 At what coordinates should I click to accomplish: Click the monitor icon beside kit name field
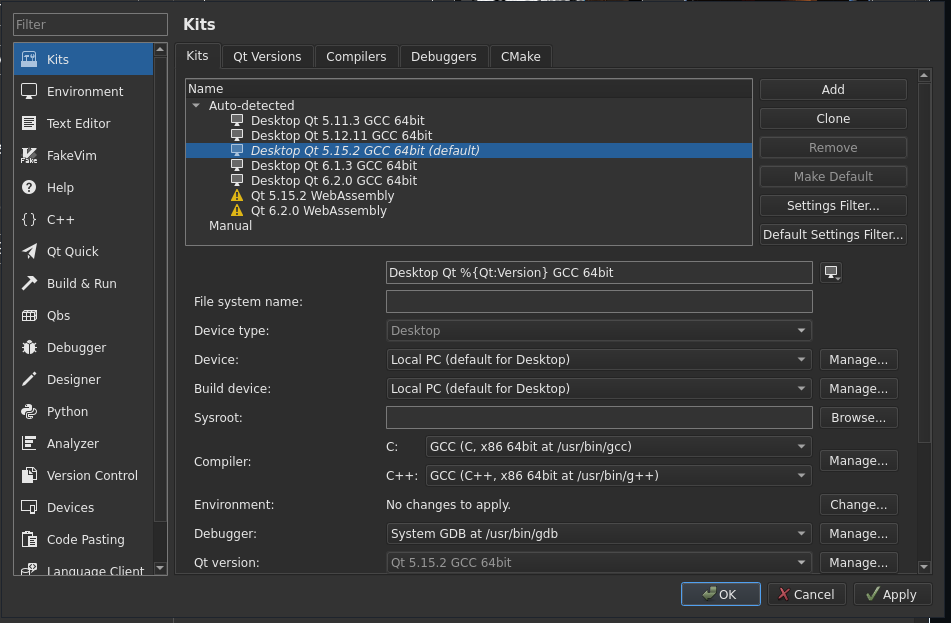pos(831,272)
